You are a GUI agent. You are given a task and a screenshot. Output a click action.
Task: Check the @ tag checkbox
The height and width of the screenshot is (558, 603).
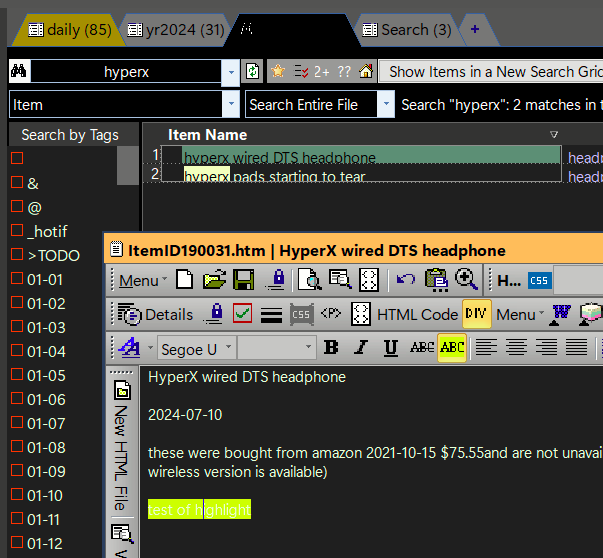17,206
